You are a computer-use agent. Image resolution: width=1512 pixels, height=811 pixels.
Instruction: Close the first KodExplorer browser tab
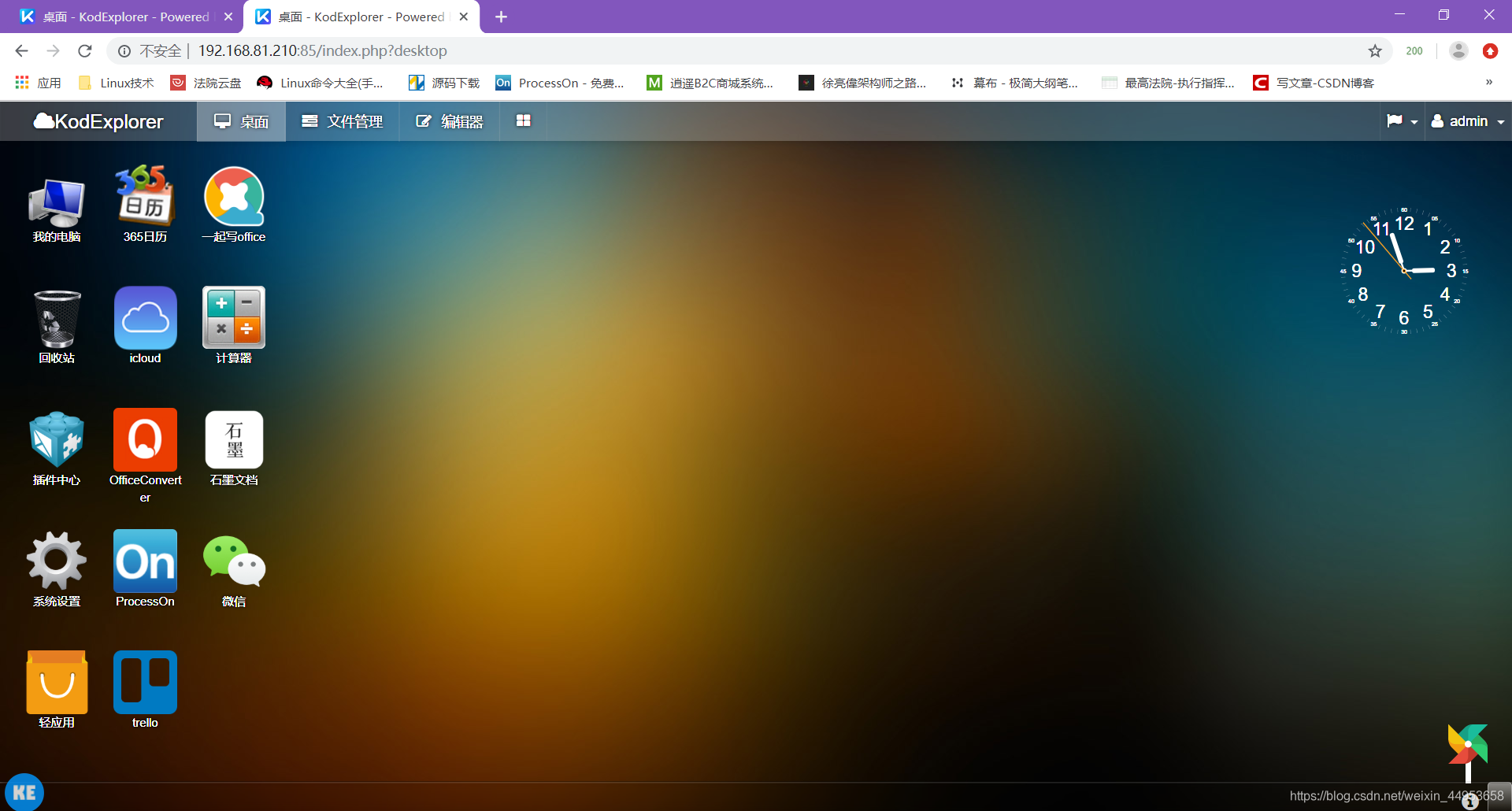(x=228, y=17)
